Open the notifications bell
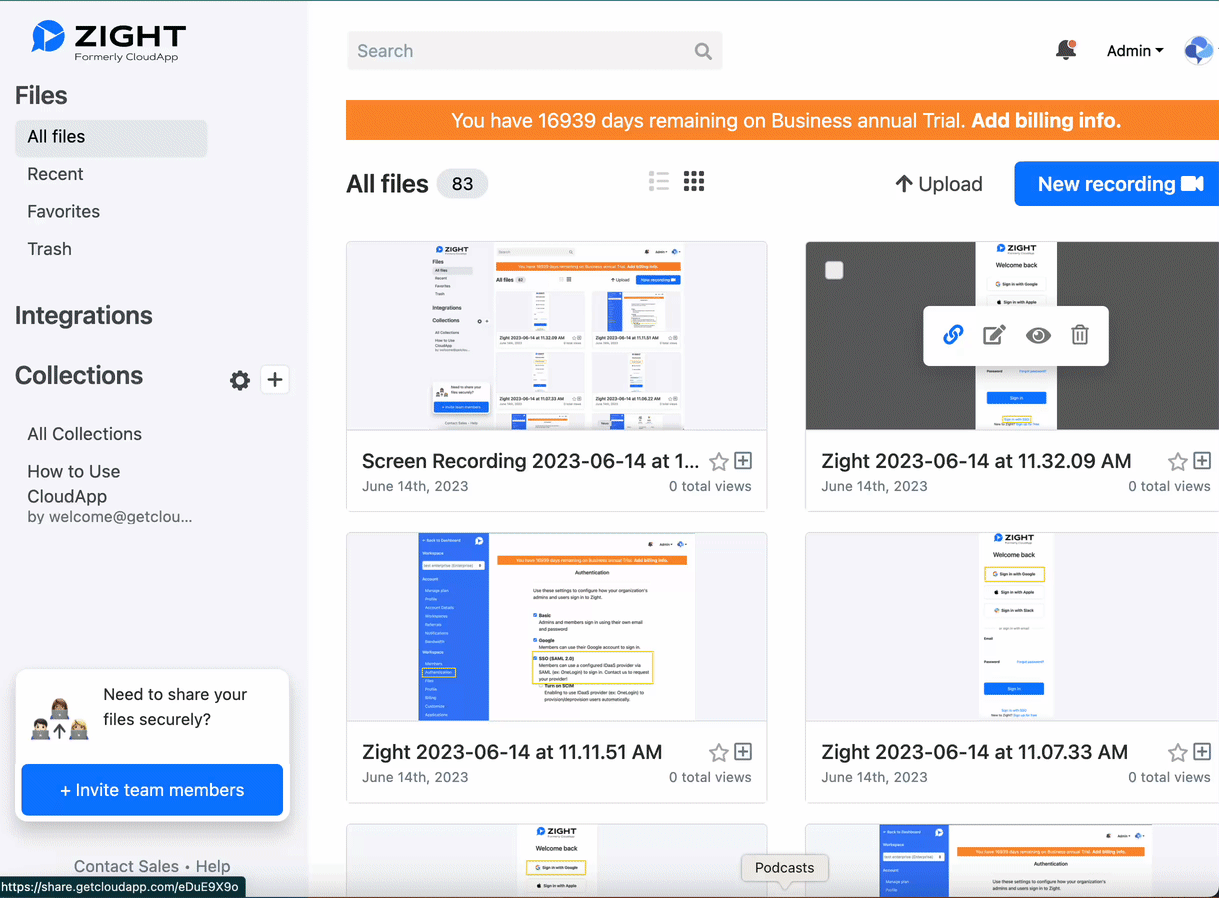Image resolution: width=1219 pixels, height=898 pixels. pyautogui.click(x=1066, y=50)
